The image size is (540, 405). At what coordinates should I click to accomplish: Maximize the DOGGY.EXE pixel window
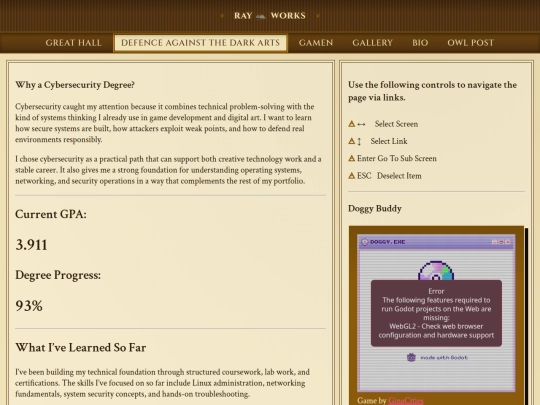click(x=501, y=242)
